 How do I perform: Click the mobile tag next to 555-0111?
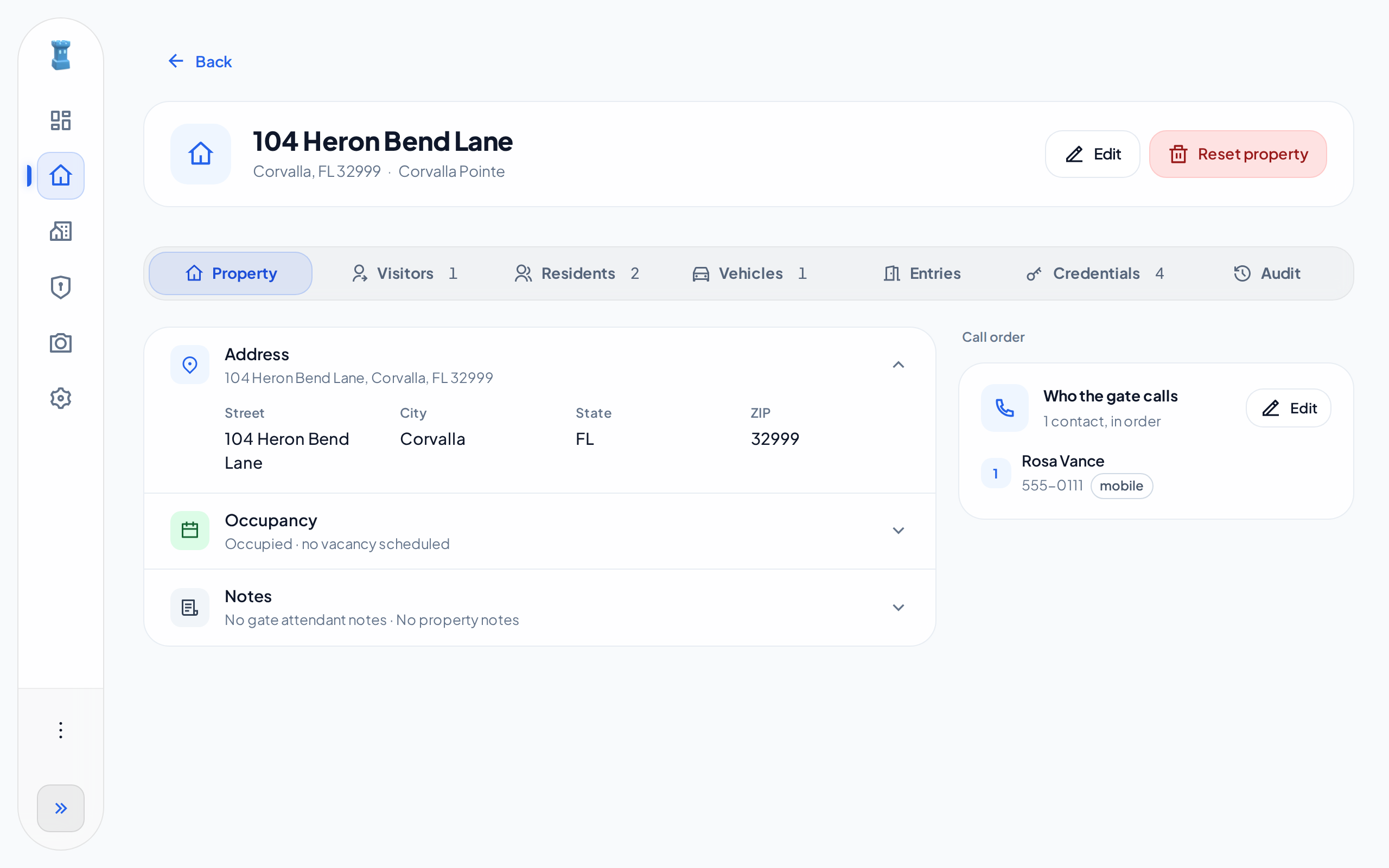(1121, 486)
